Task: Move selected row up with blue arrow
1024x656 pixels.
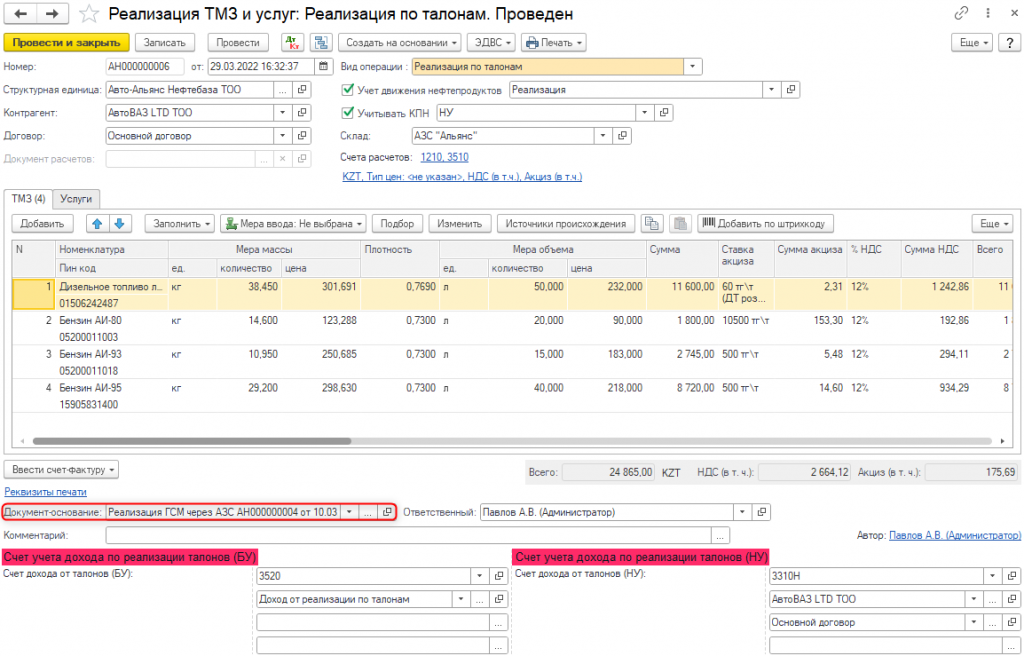Action: click(98, 224)
